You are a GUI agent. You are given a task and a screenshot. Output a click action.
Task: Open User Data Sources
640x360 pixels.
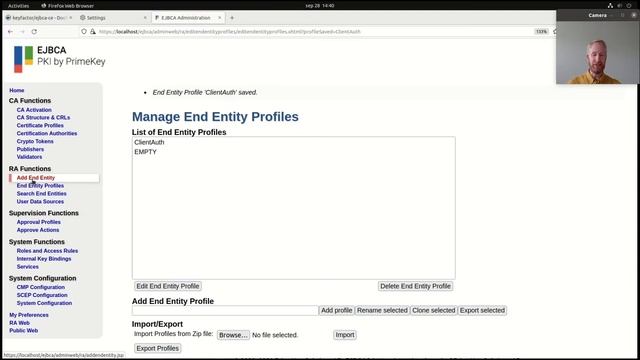pyautogui.click(x=40, y=202)
